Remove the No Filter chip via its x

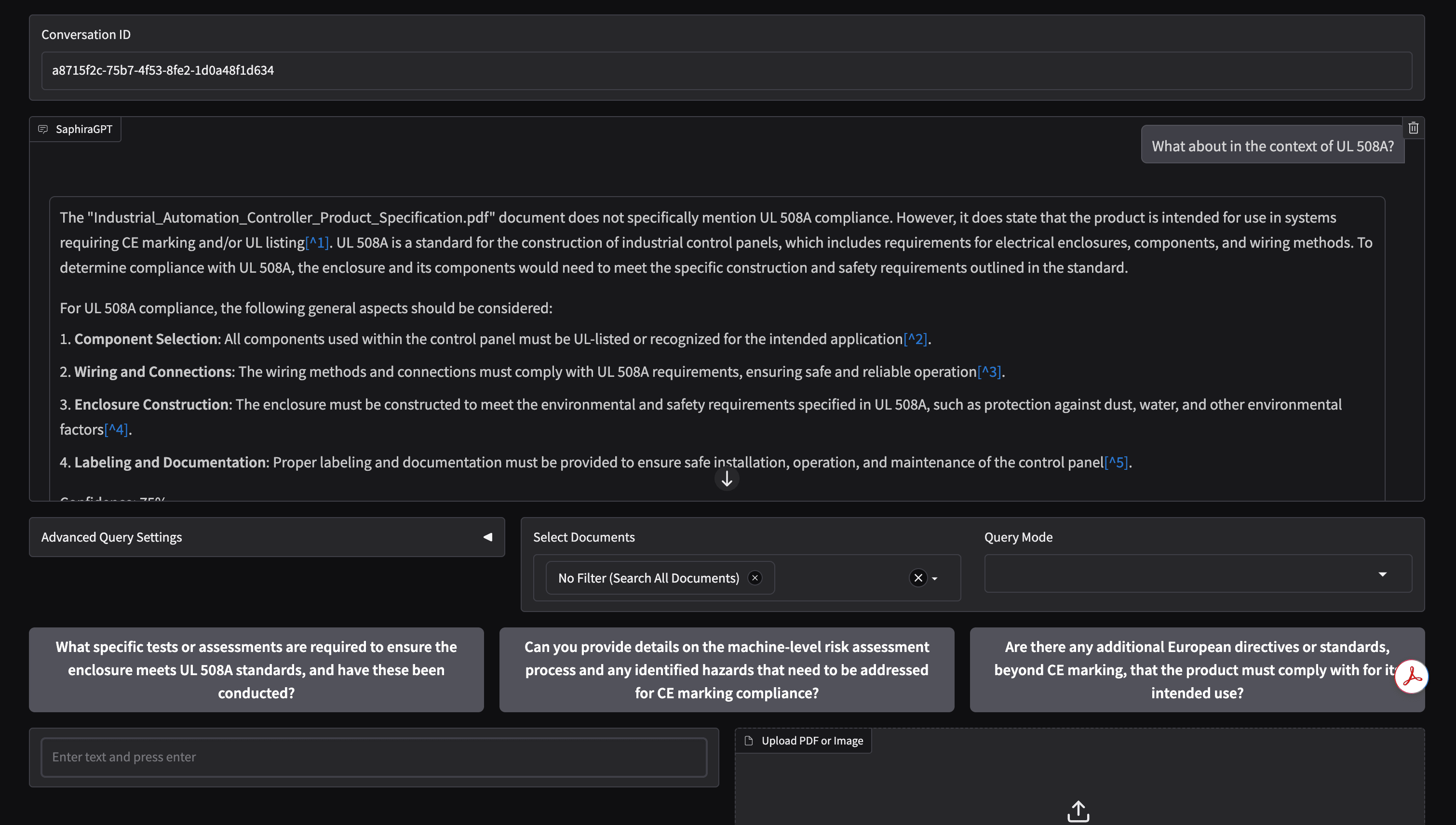(755, 577)
